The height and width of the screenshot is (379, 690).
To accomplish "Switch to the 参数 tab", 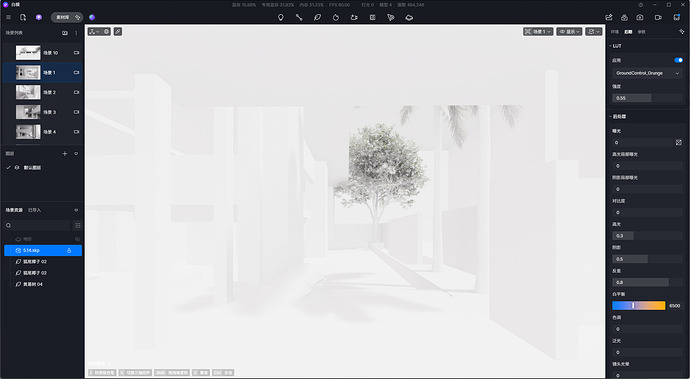I will click(642, 32).
